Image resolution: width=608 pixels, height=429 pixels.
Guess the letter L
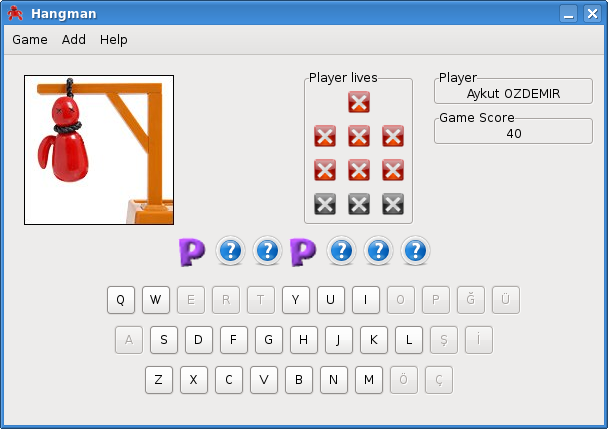click(409, 340)
